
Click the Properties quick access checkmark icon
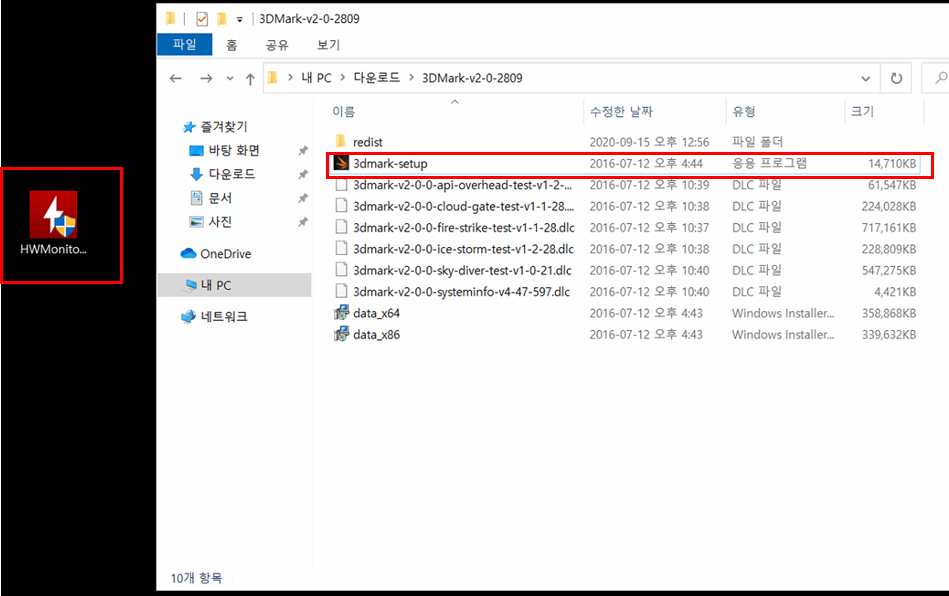(x=202, y=19)
